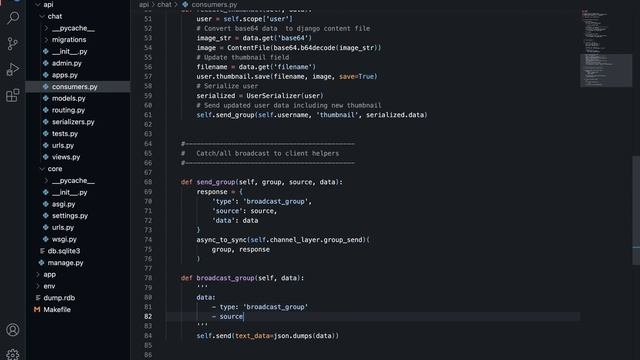Open urls.py under core folder
The height and width of the screenshot is (360, 640).
click(x=63, y=228)
